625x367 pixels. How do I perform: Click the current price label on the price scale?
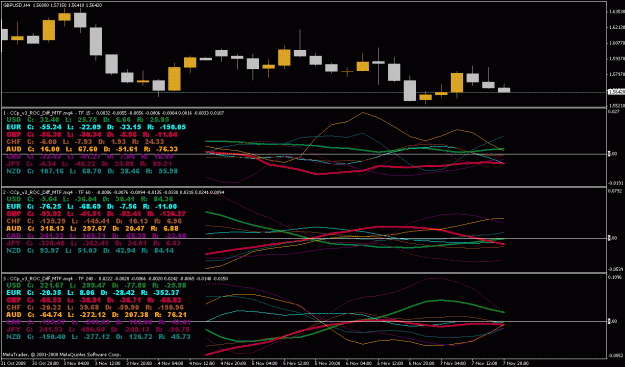616,92
